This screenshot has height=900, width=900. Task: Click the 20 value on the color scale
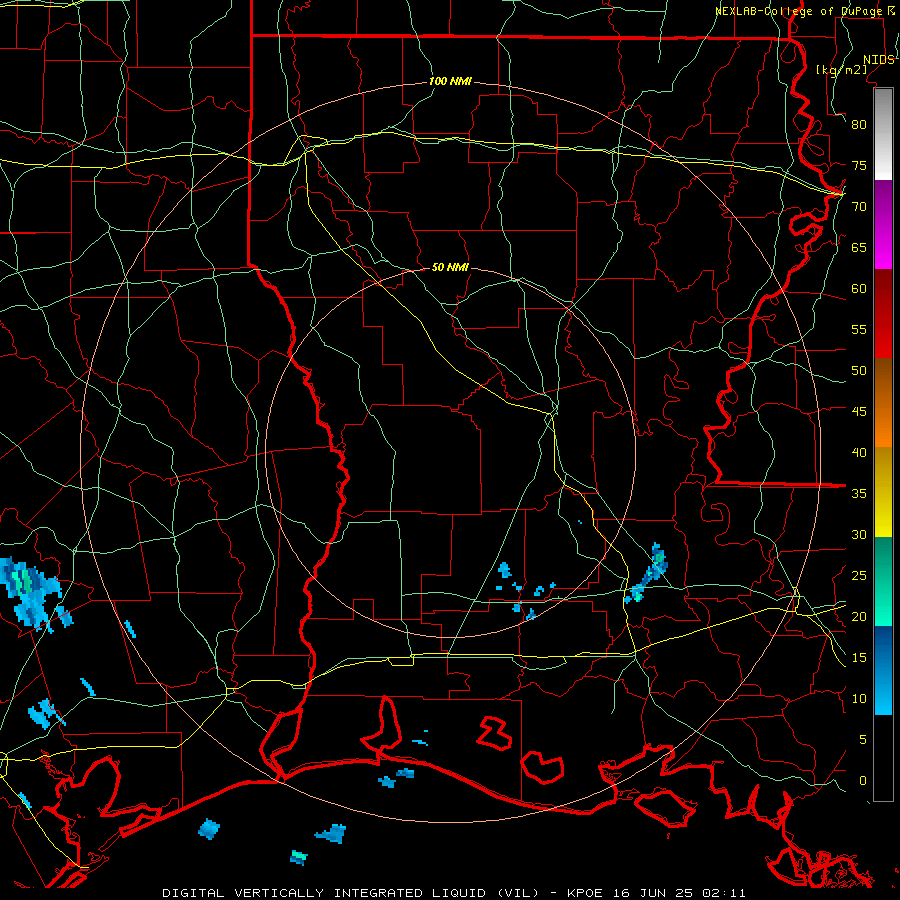(859, 616)
